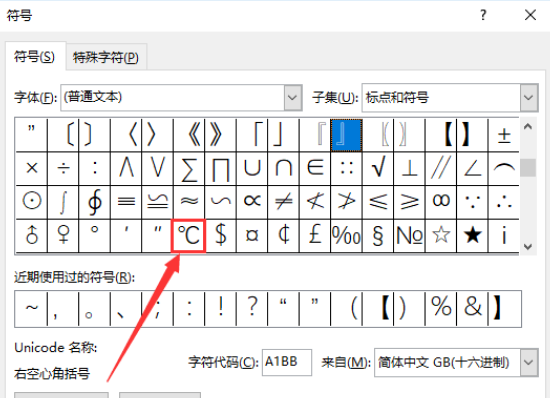This screenshot has height=398, width=550.
Task: Pick the exclamation mark from recent symbols
Action: [221, 309]
